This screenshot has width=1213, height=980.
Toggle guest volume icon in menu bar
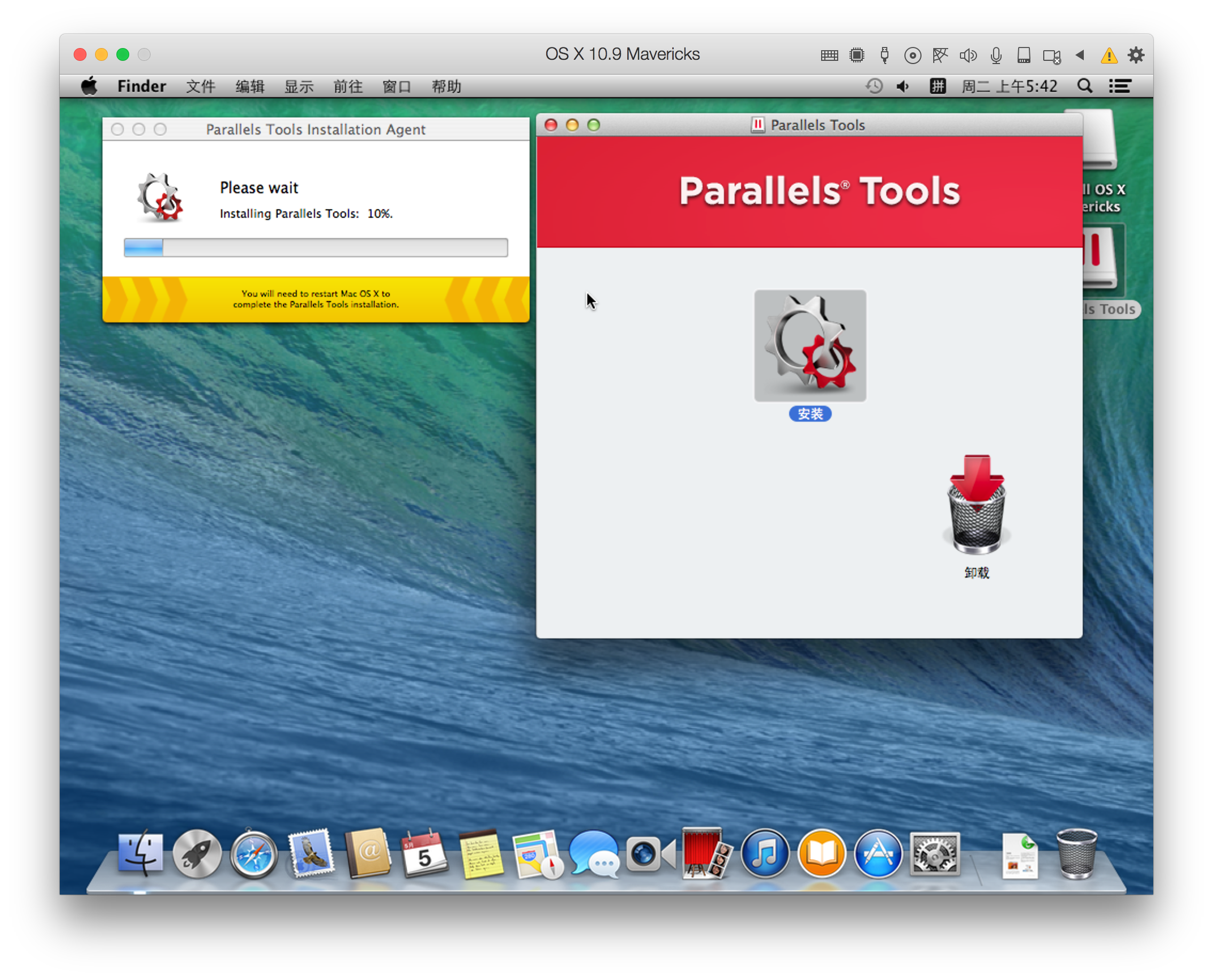(903, 86)
